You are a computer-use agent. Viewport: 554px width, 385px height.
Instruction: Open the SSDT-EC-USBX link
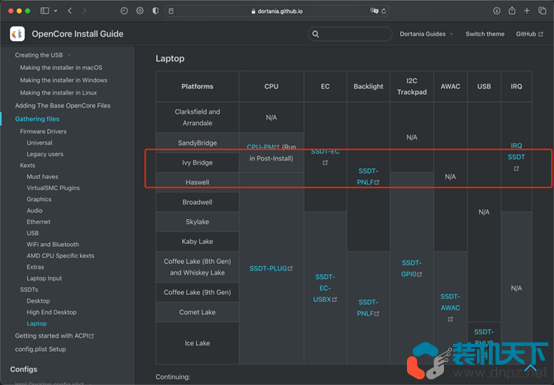pyautogui.click(x=325, y=288)
